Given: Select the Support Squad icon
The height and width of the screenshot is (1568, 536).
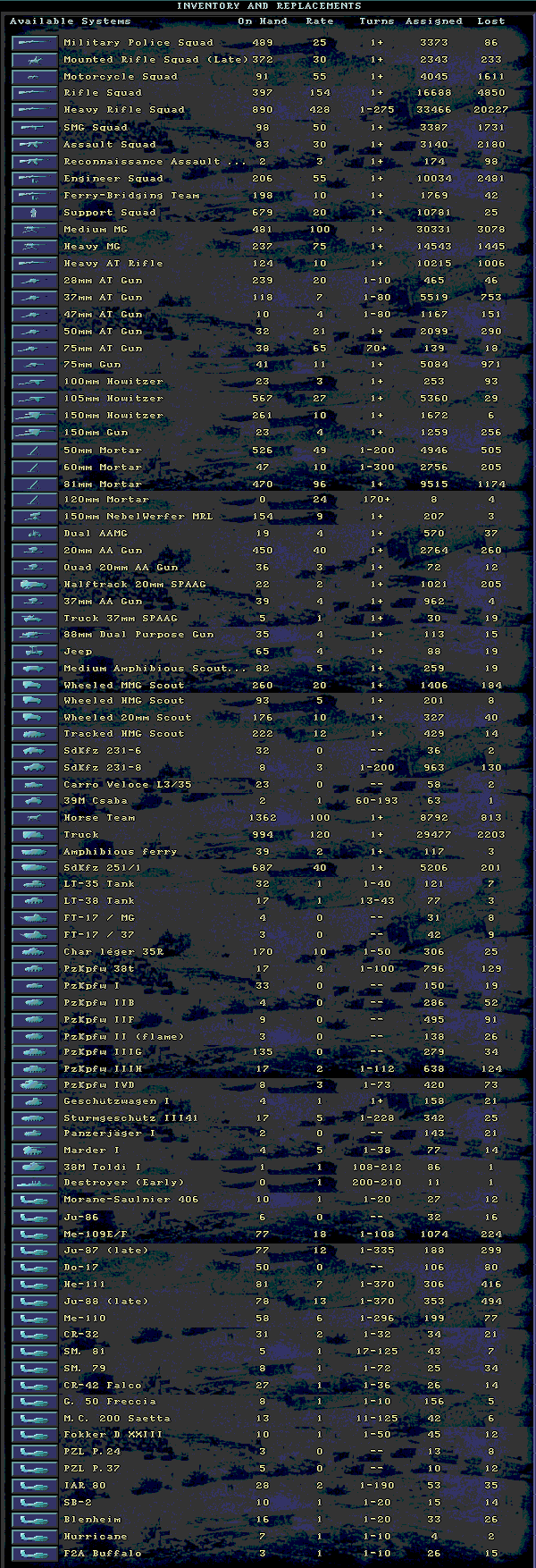Looking at the screenshot, I should click(34, 212).
